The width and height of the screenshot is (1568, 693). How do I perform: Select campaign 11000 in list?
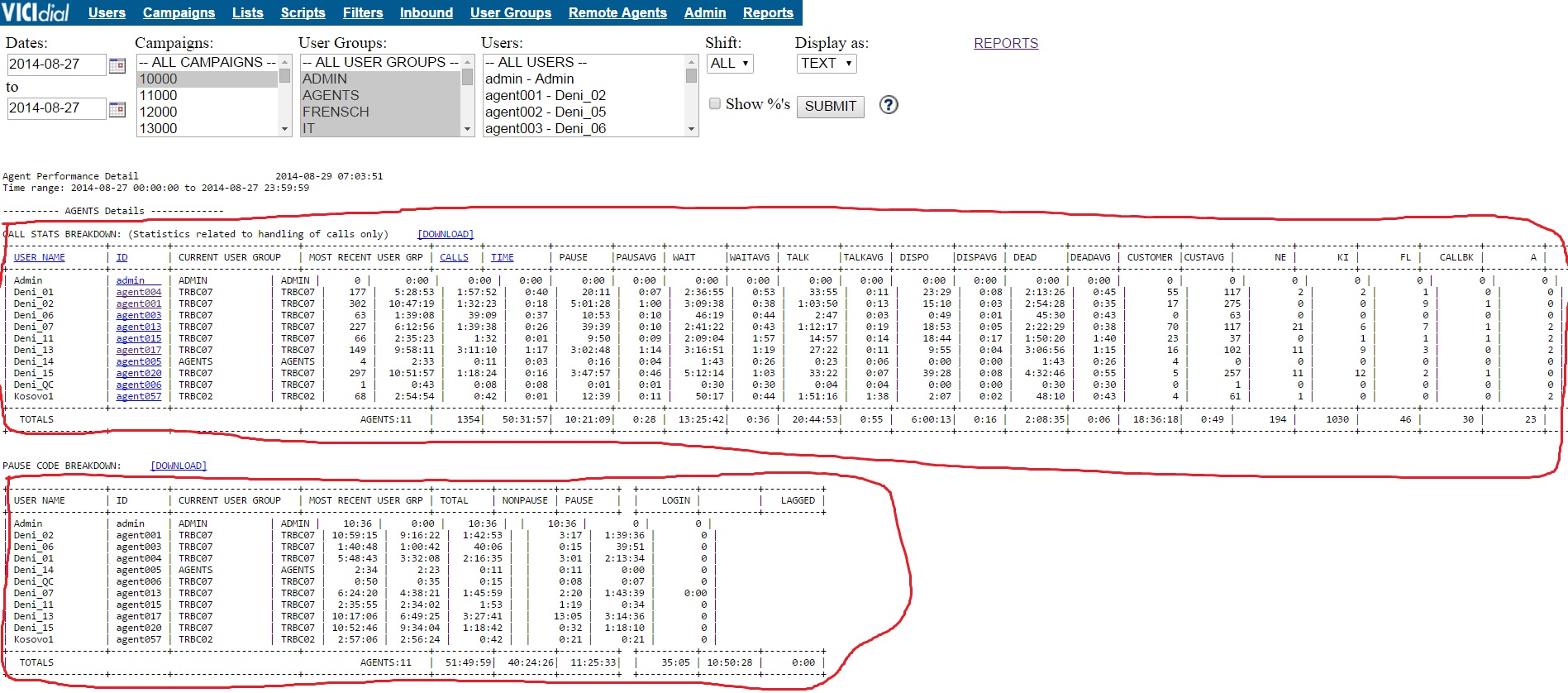(x=207, y=96)
